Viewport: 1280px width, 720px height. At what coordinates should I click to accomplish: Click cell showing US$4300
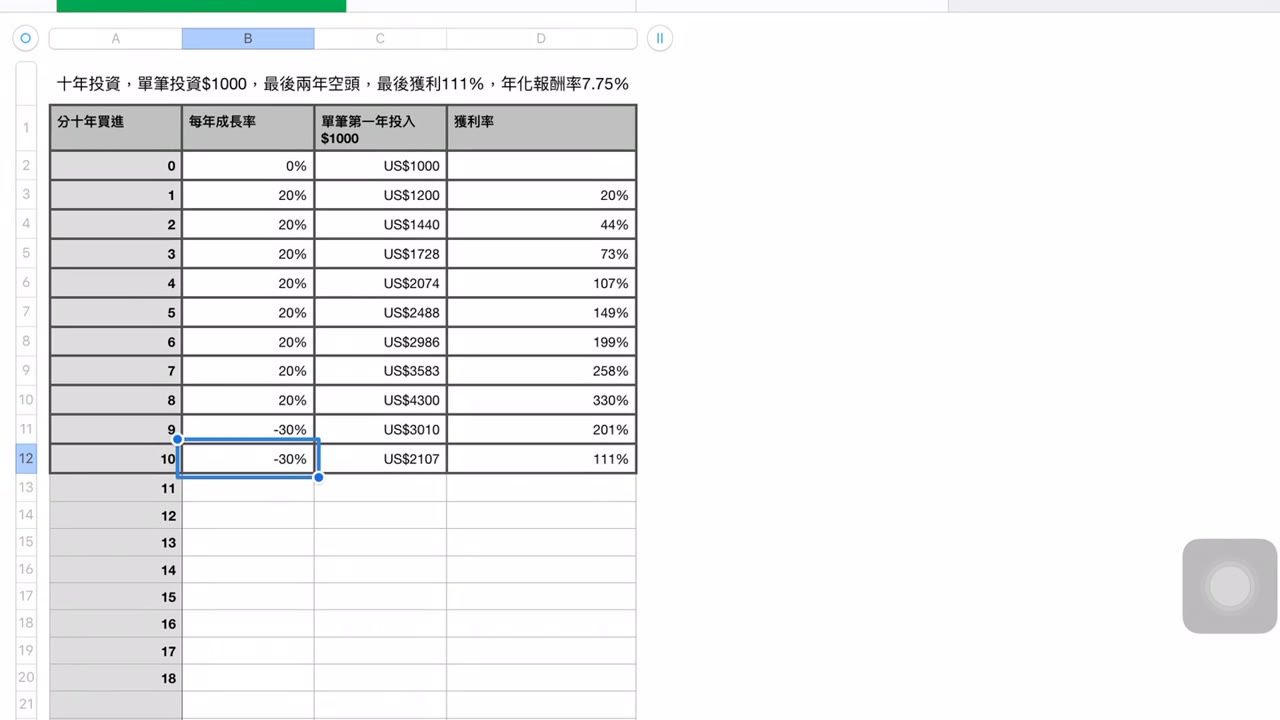point(380,400)
